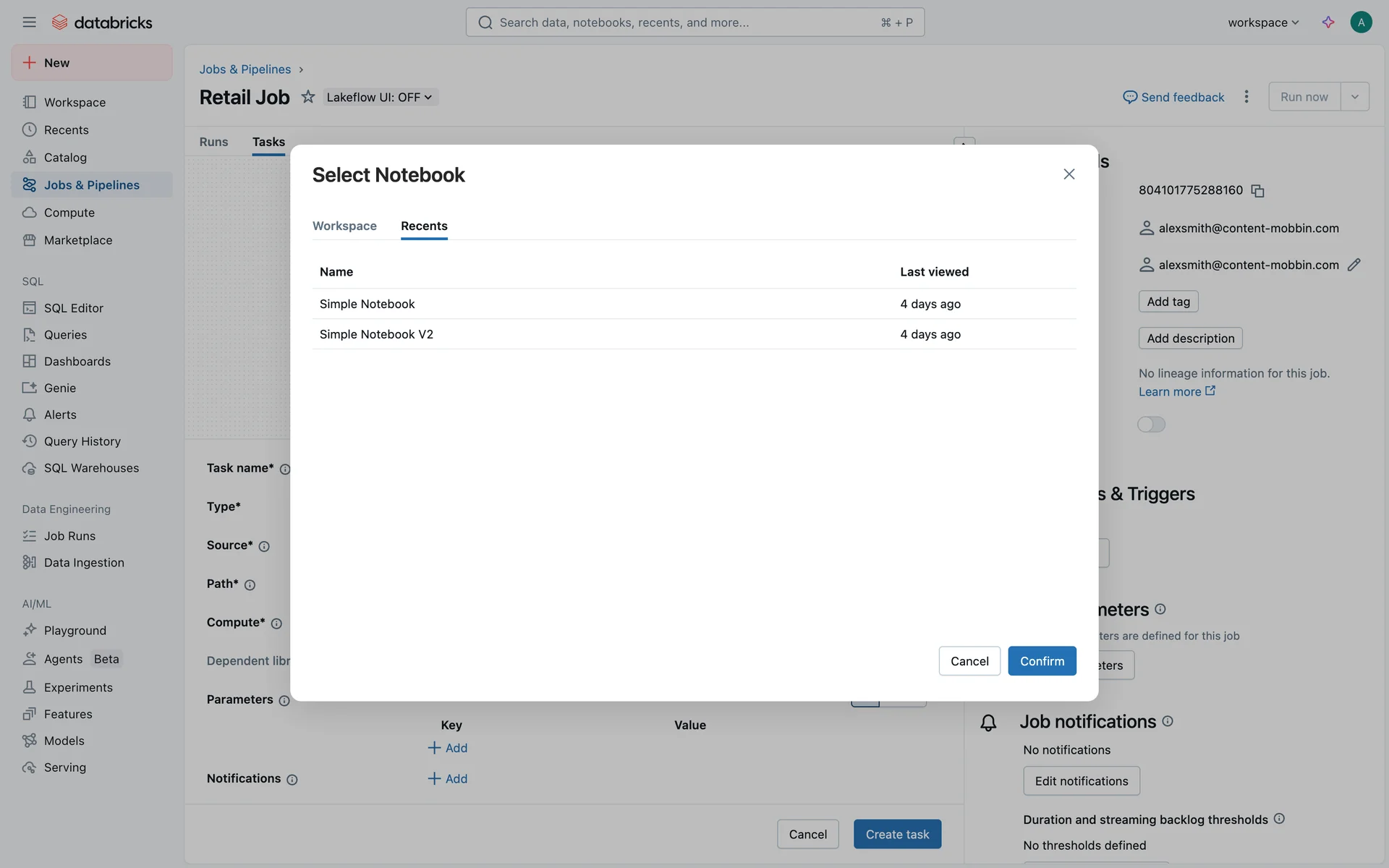The image size is (1389, 868).
Task: Confirm the notebook selection
Action: click(x=1042, y=661)
